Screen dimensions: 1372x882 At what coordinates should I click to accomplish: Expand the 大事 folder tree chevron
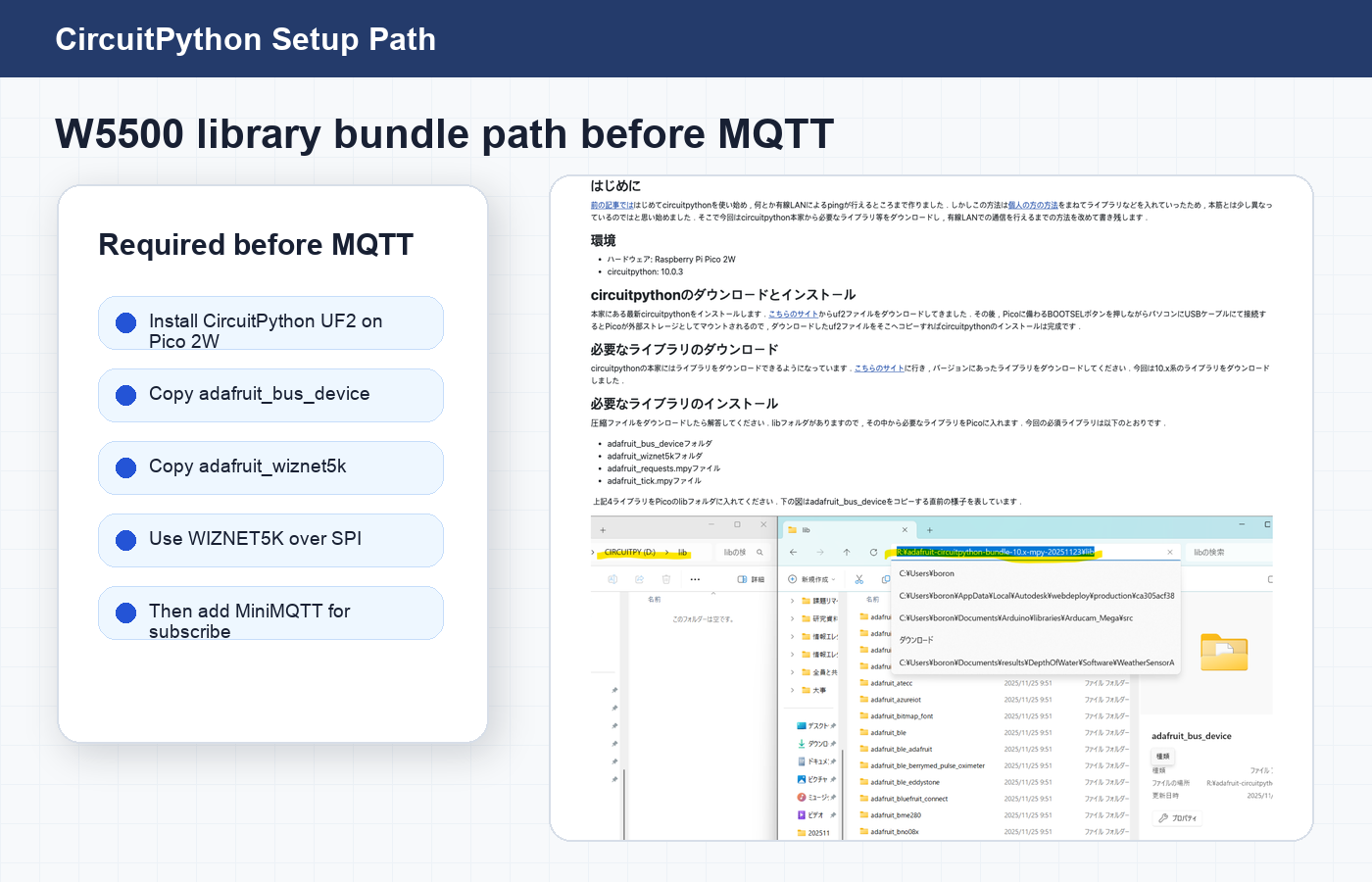(793, 690)
